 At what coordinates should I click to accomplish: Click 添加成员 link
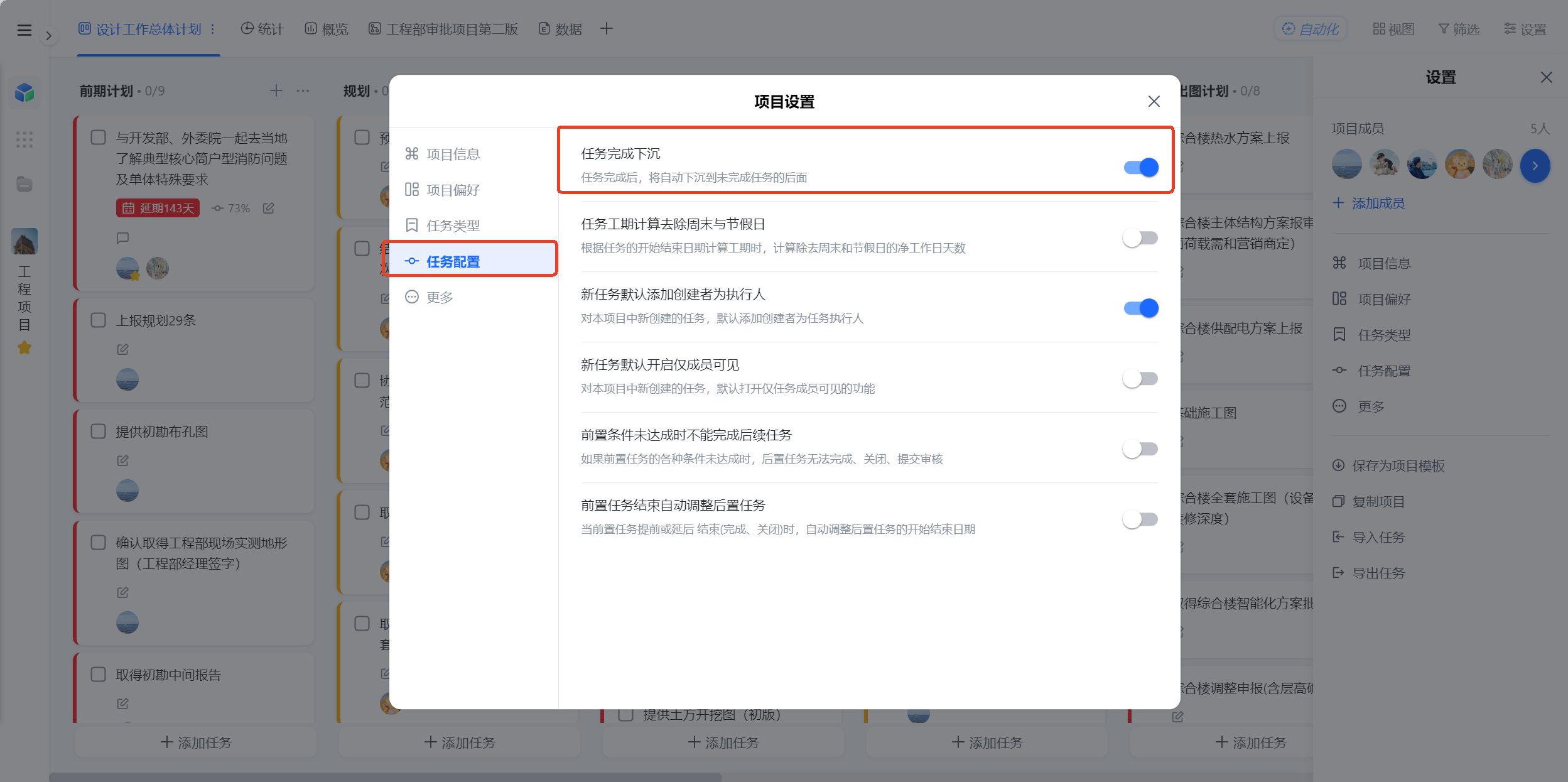(1368, 203)
